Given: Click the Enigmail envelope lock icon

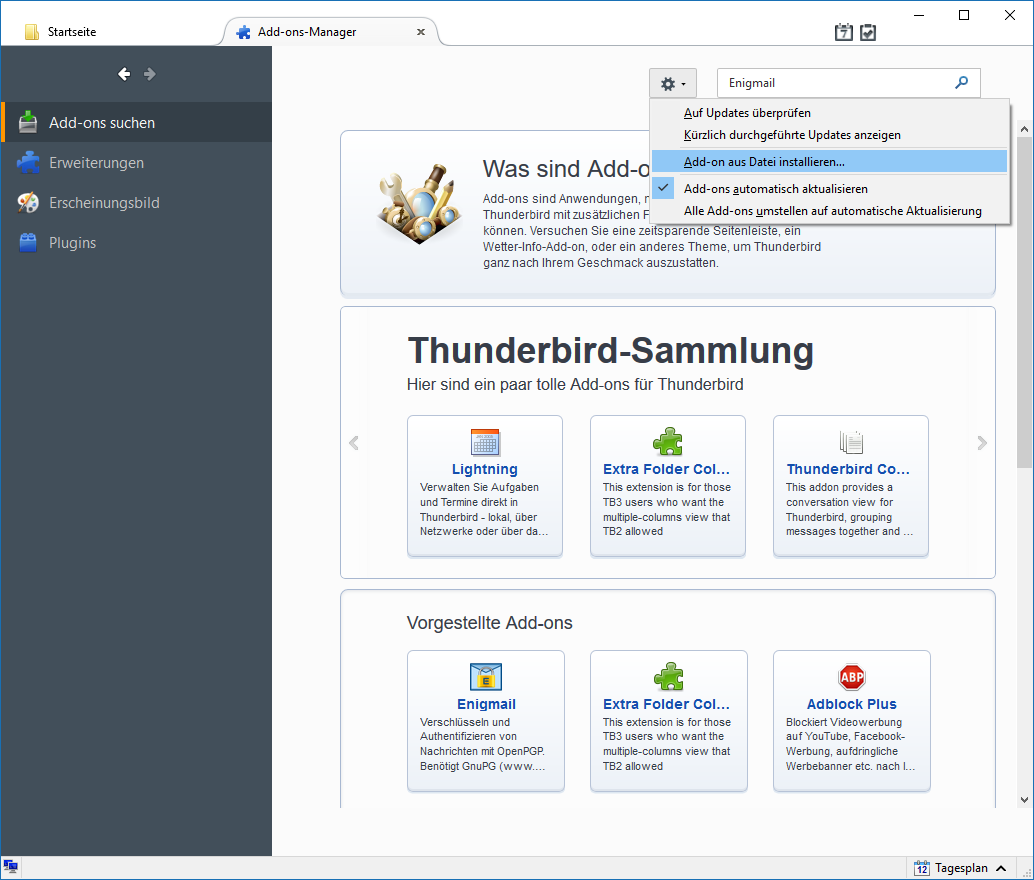Looking at the screenshot, I should point(486,677).
